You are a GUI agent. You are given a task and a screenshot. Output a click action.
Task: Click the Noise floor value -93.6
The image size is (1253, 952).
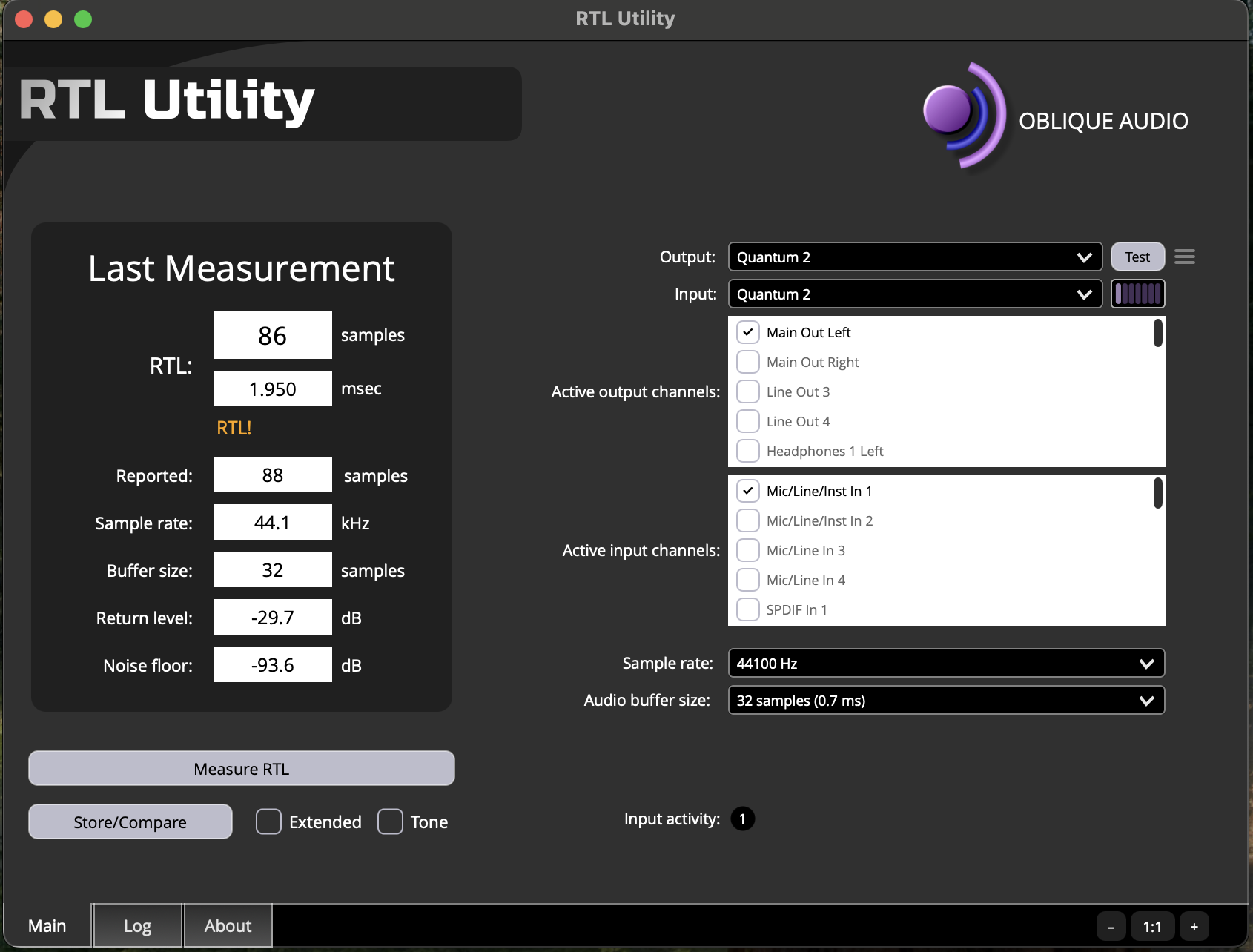[273, 664]
